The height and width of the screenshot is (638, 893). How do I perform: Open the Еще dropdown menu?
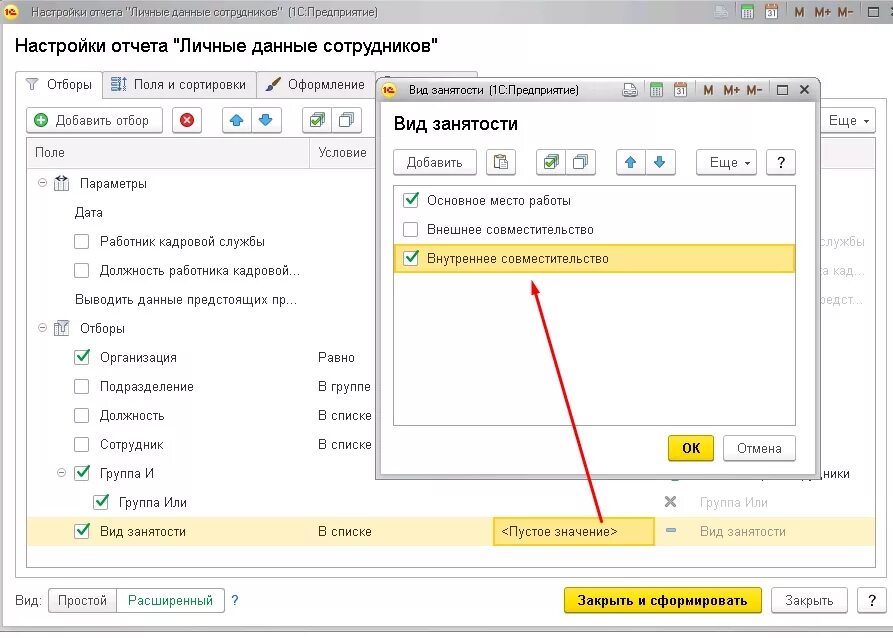click(725, 162)
